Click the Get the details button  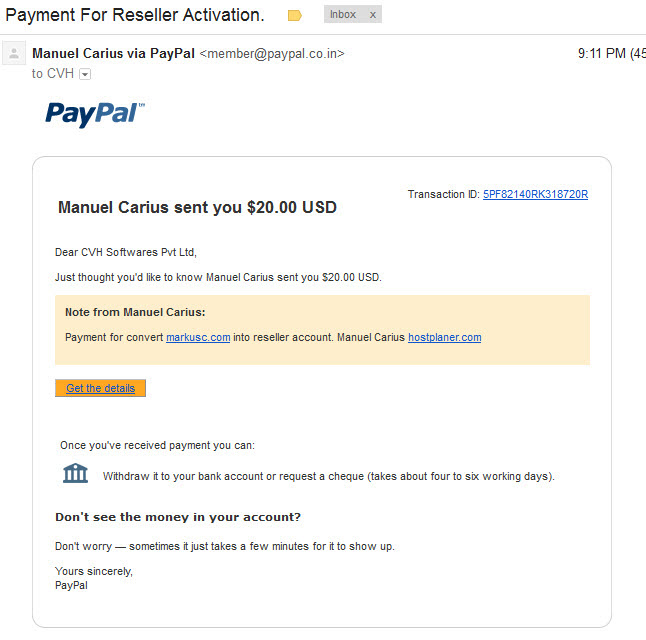[x=101, y=388]
